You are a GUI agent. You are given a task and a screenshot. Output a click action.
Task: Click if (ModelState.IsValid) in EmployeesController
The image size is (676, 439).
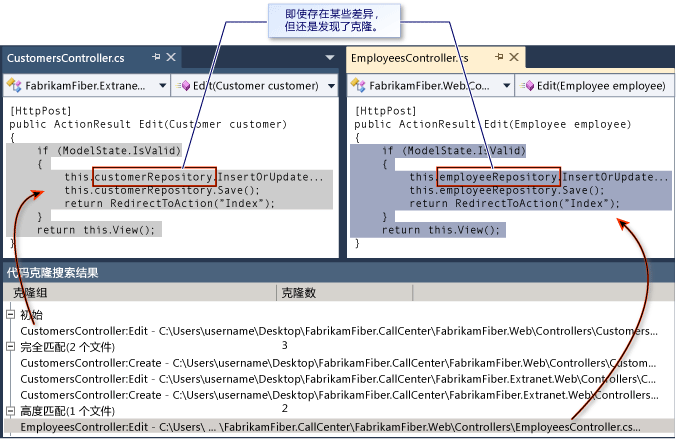tap(454, 151)
